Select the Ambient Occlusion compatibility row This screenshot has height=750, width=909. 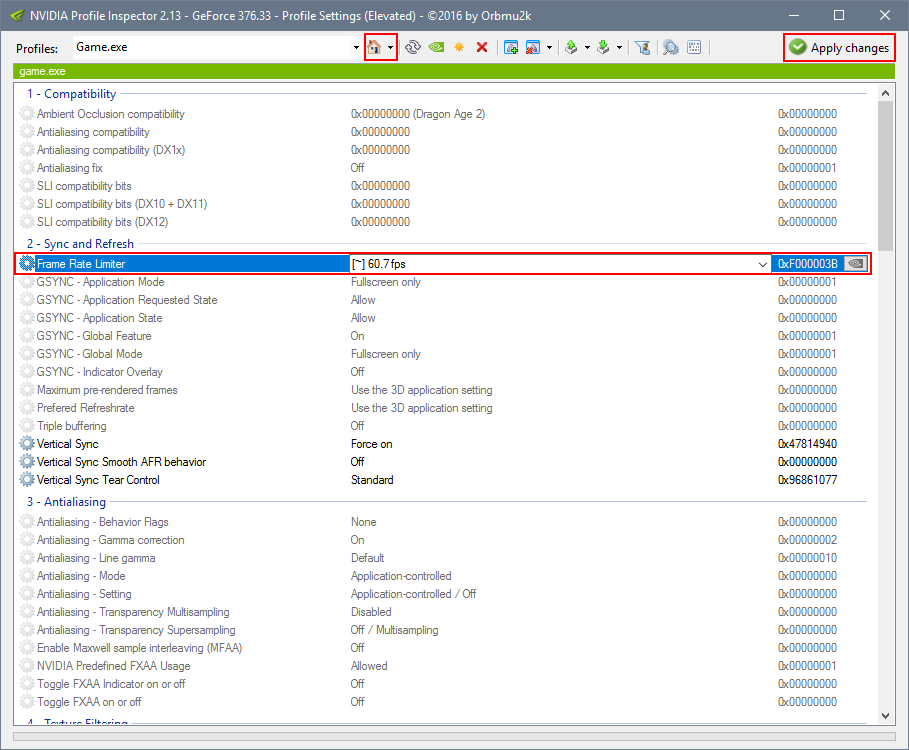[443, 114]
